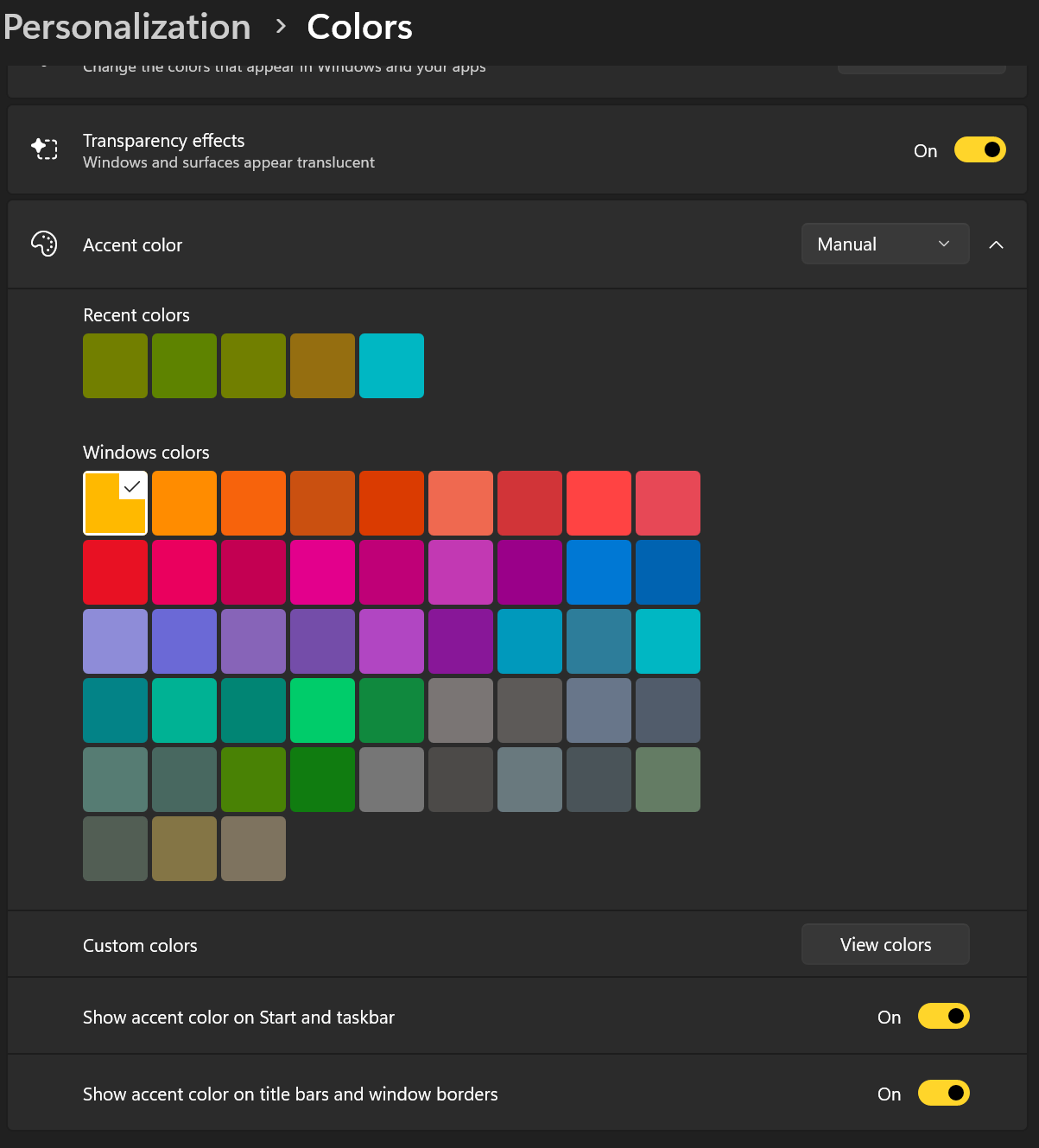This screenshot has width=1039, height=1148.
Task: Click the Windows colors heading
Action: (x=146, y=453)
